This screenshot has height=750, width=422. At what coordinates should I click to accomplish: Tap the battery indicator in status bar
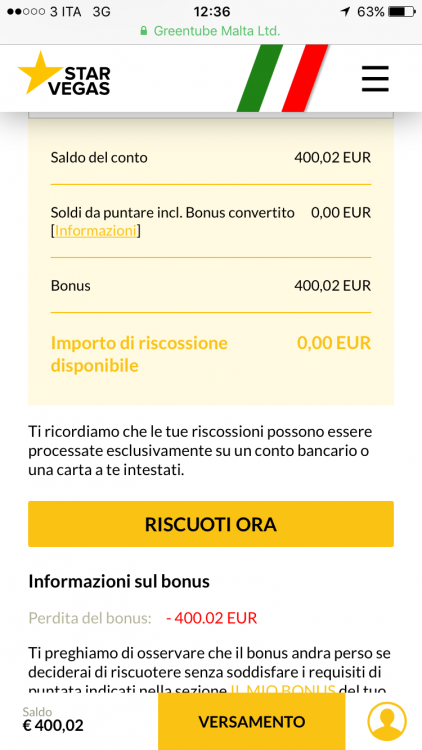[x=403, y=11]
